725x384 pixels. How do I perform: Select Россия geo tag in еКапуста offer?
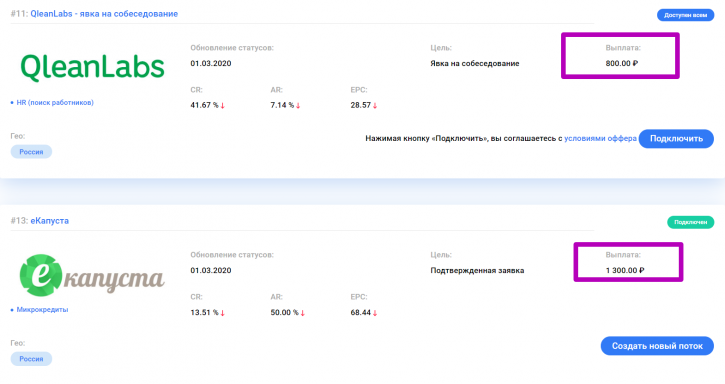click(31, 359)
